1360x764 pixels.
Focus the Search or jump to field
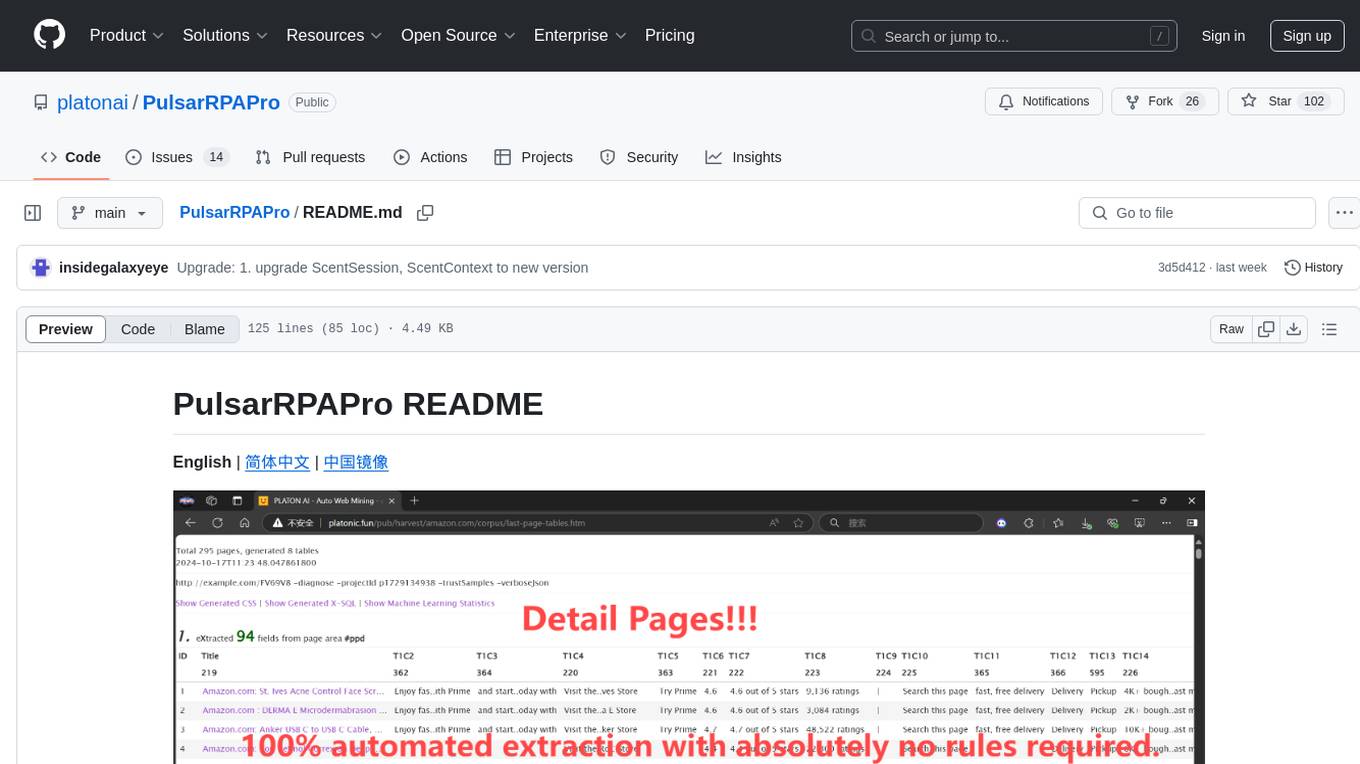(x=1012, y=36)
